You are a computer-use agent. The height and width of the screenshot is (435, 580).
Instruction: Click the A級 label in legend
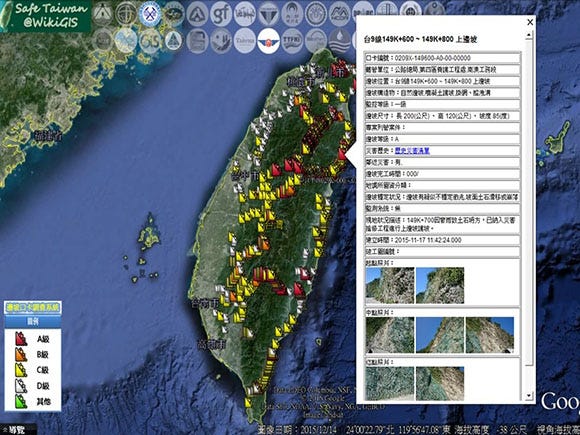click(x=43, y=339)
